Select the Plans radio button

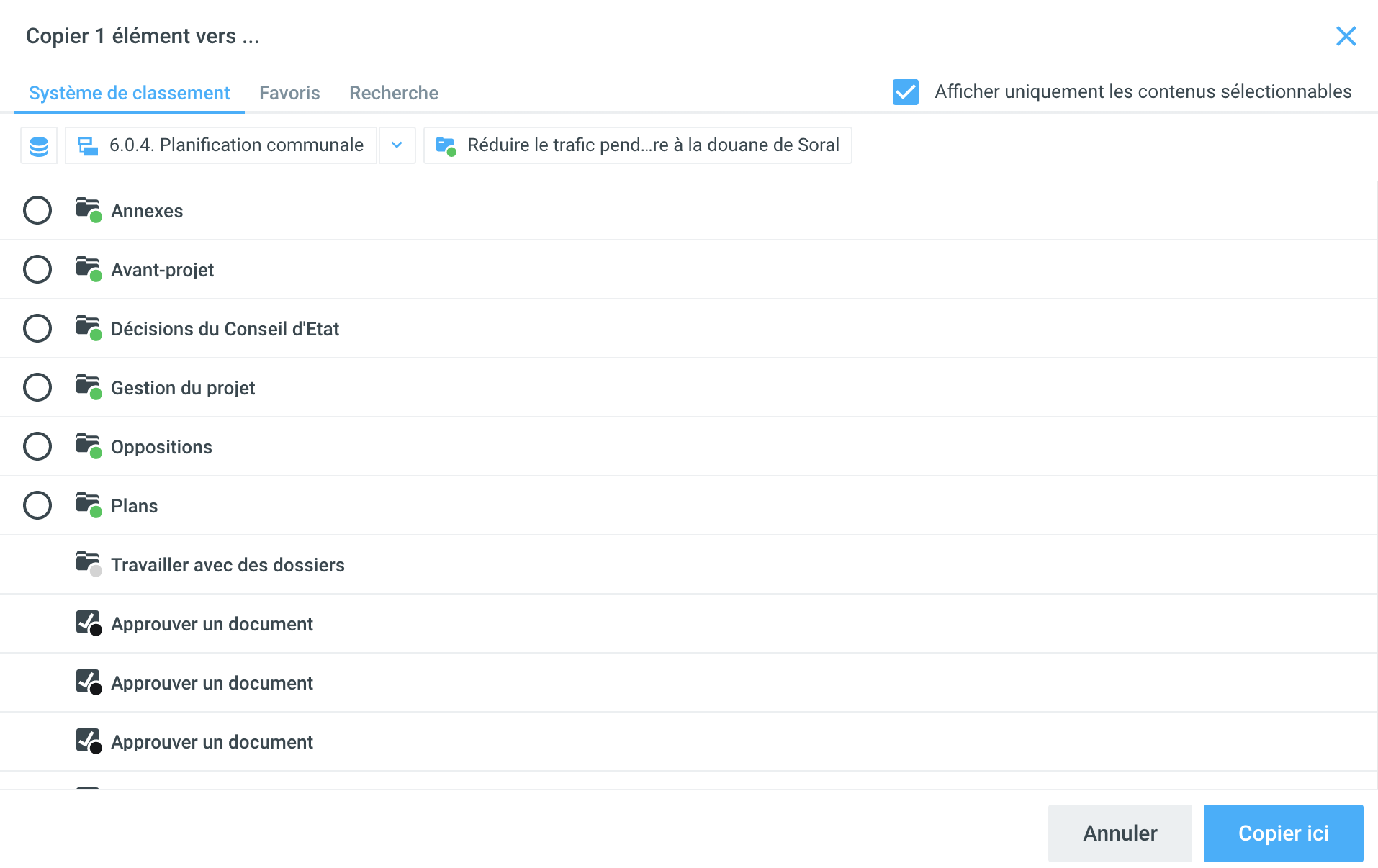37,506
